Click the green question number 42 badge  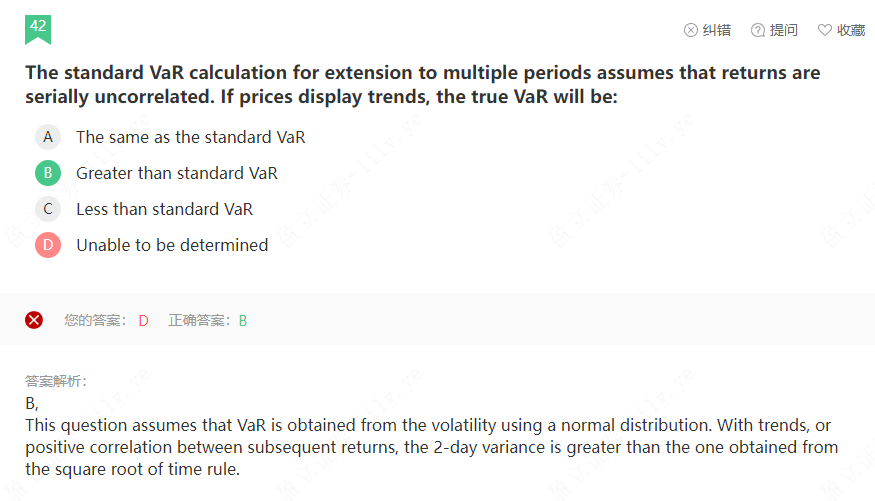[38, 28]
